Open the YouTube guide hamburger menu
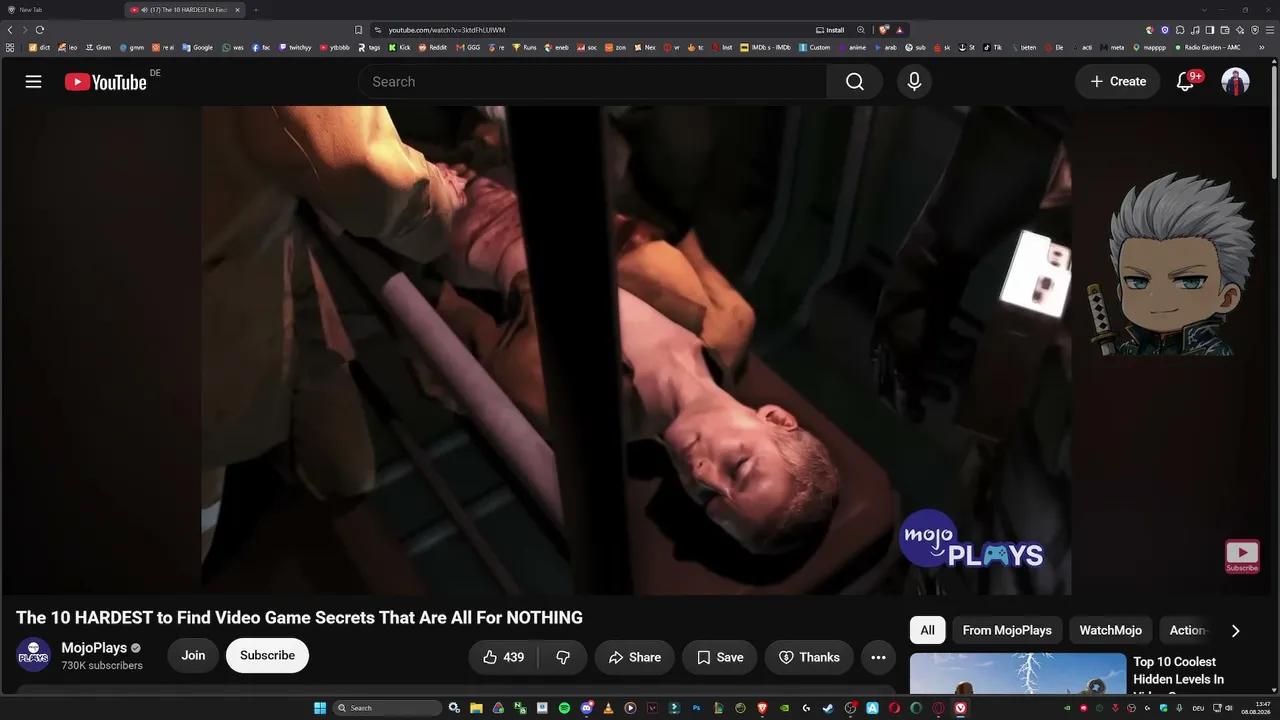Image resolution: width=1280 pixels, height=720 pixels. click(33, 82)
